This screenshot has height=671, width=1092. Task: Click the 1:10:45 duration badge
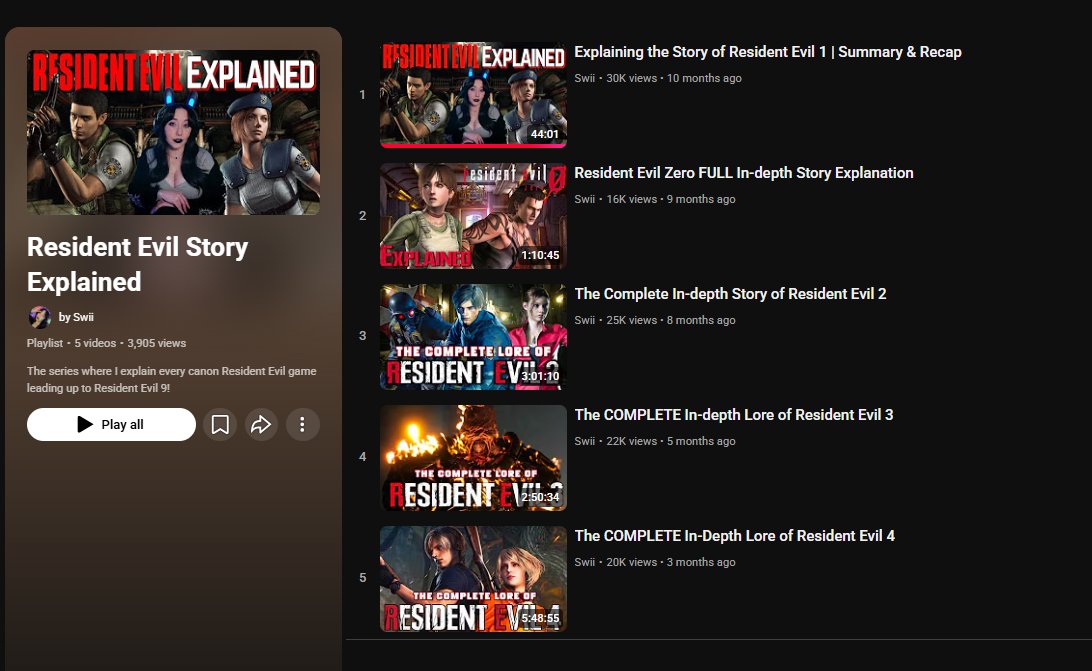pyautogui.click(x=540, y=255)
